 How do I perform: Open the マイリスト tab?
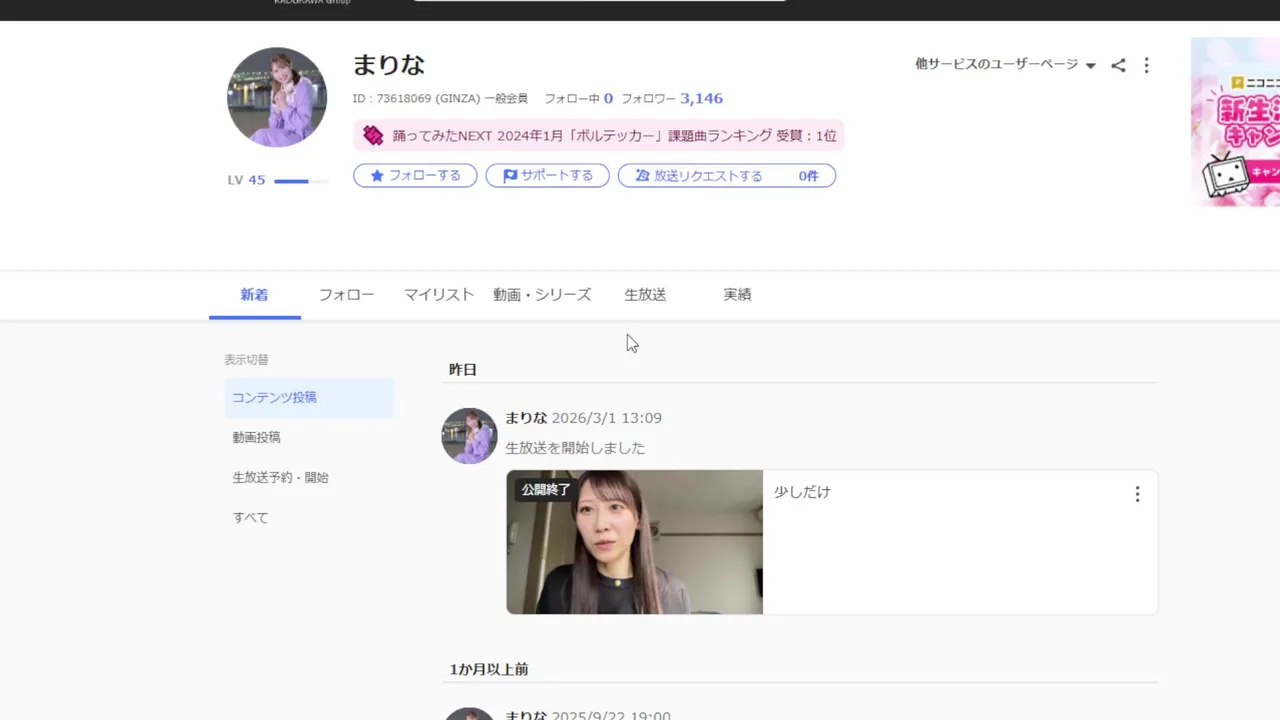438,295
